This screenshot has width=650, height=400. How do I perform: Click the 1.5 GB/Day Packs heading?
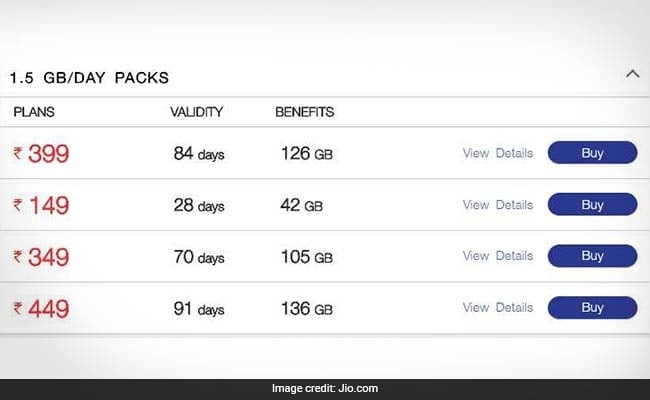pyautogui.click(x=89, y=77)
